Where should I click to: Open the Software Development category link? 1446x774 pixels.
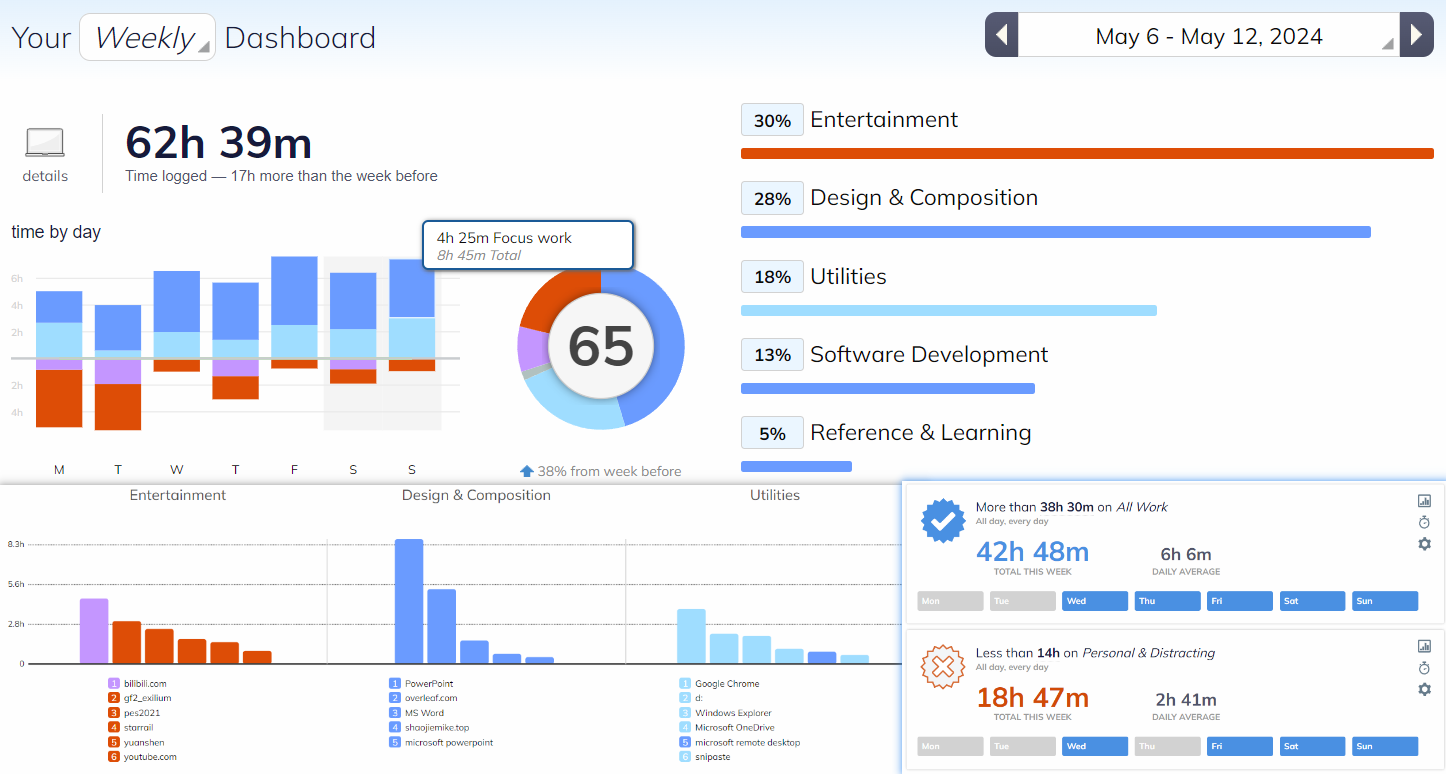coord(928,355)
